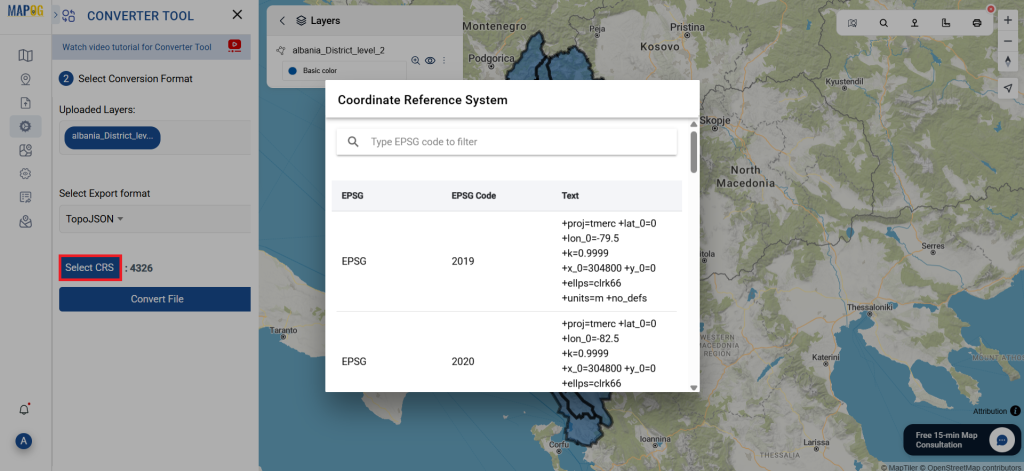1024x471 pixels.
Task: Zoom in the map
Action: coord(1008,20)
